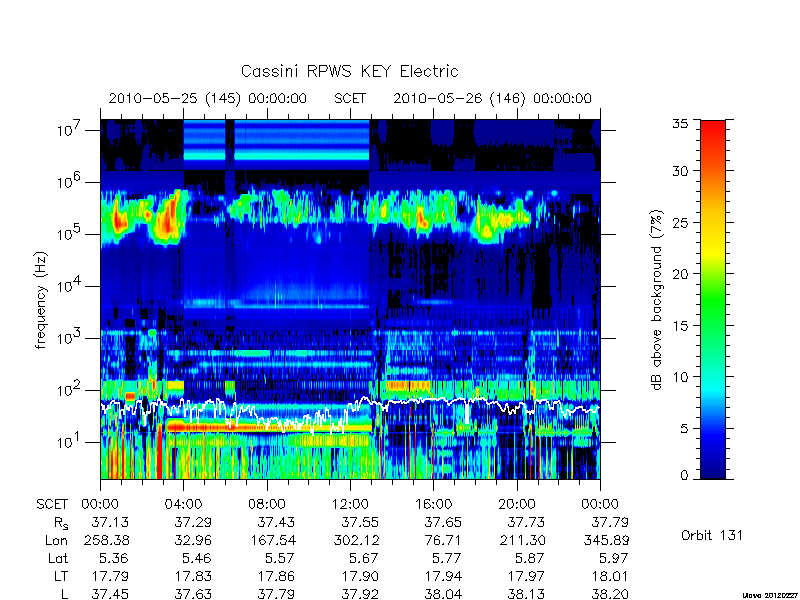The image size is (800, 600).
Task: Click the Lat value 5.67
Action: coord(364,558)
